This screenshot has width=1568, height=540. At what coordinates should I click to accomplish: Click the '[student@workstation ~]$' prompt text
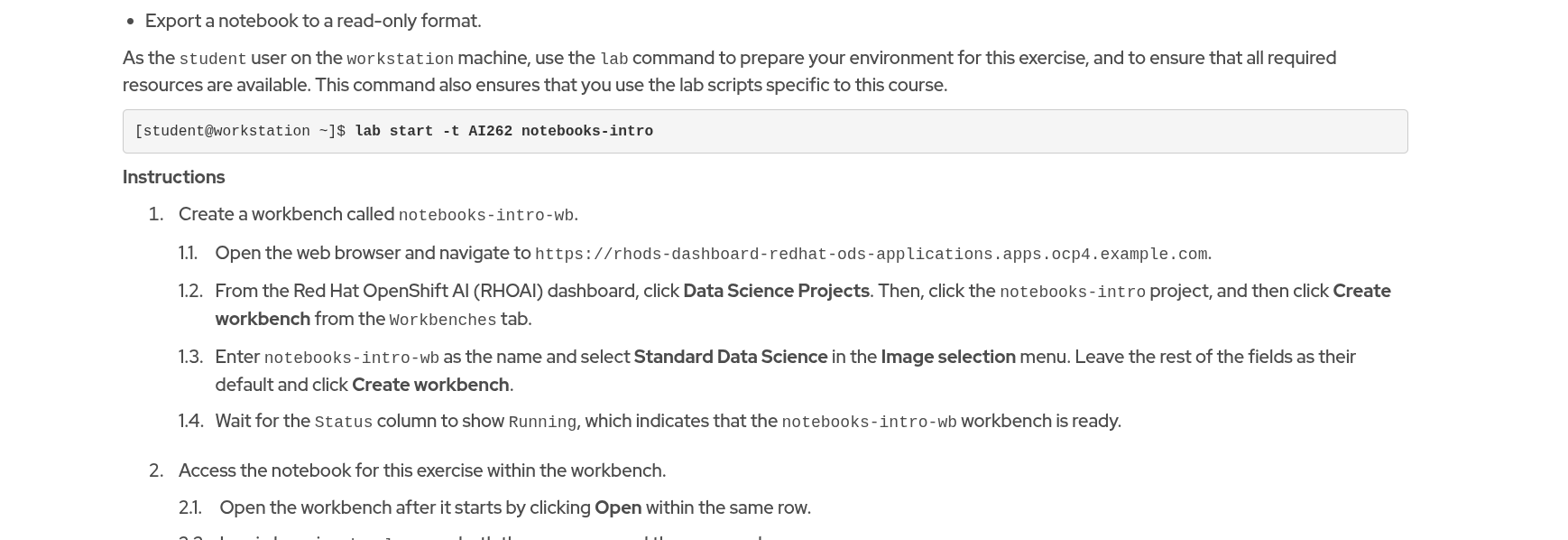[x=240, y=132]
